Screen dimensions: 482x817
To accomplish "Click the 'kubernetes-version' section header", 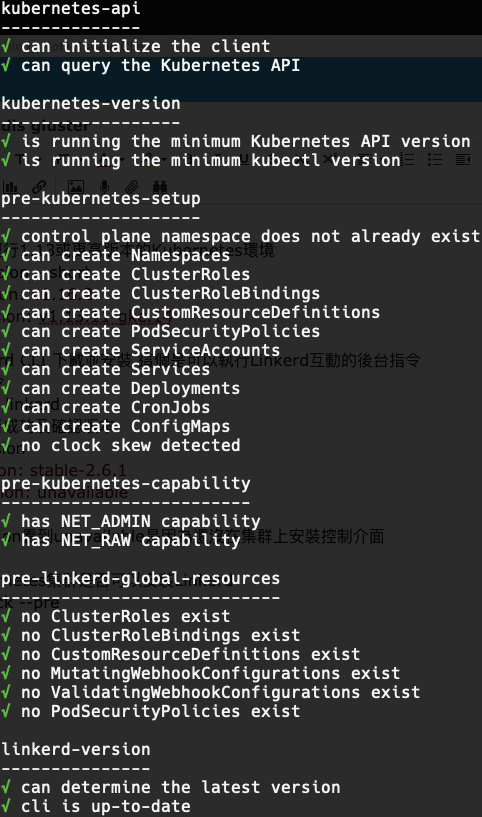I will (x=91, y=103).
